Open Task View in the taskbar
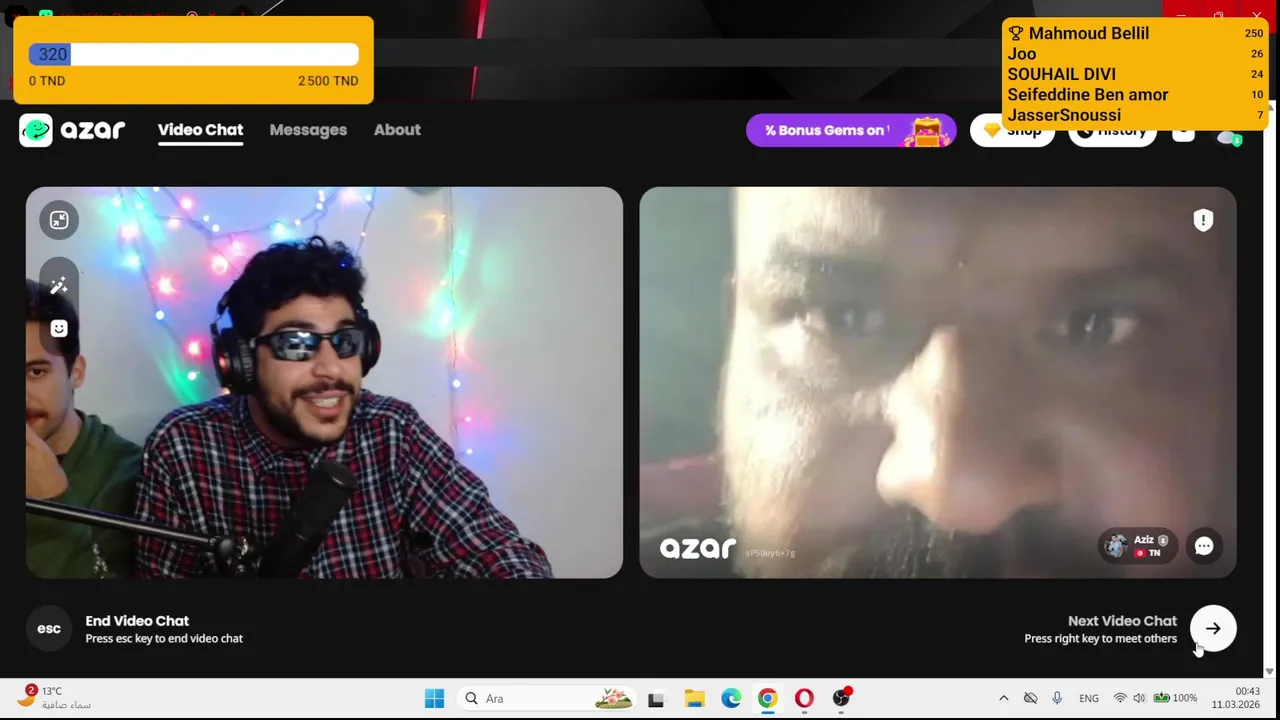Viewport: 1280px width, 720px height. (656, 698)
